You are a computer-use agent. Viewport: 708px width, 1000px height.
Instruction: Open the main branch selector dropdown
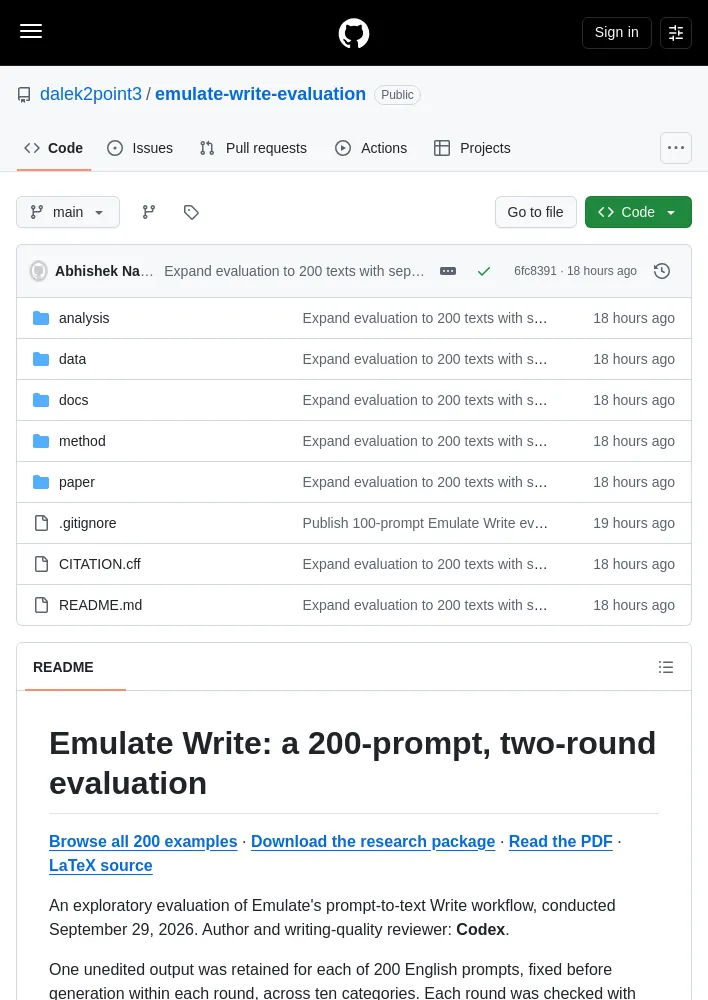(68, 212)
